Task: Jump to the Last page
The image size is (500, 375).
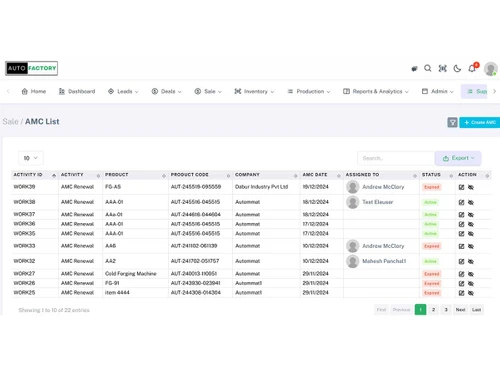Action: (x=476, y=310)
